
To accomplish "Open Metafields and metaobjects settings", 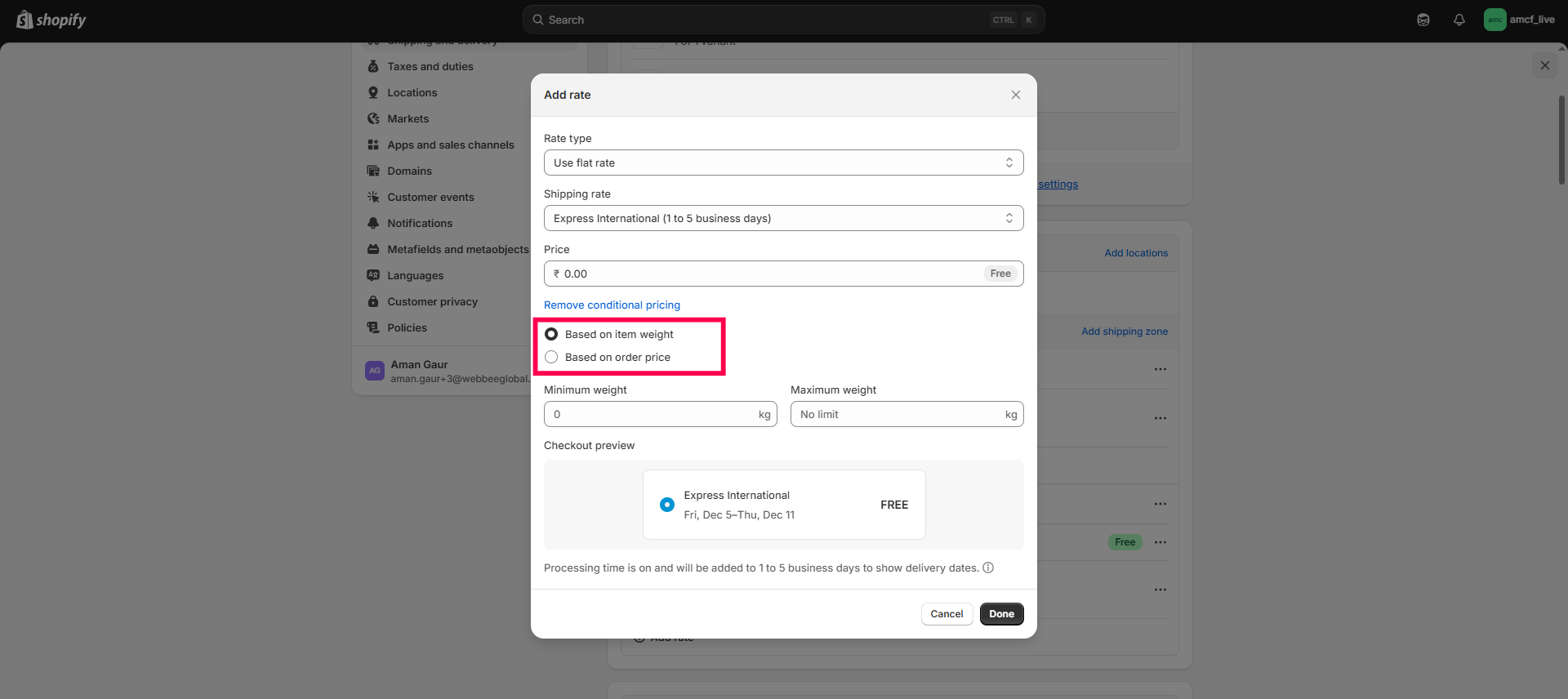I will coord(457,249).
